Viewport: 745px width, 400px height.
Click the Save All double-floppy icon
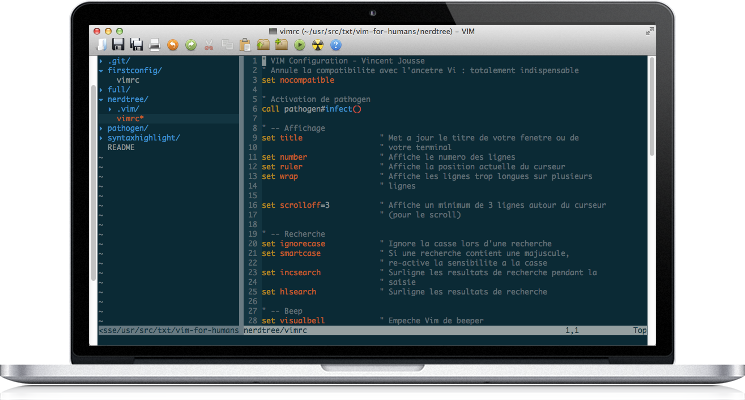tap(136, 45)
